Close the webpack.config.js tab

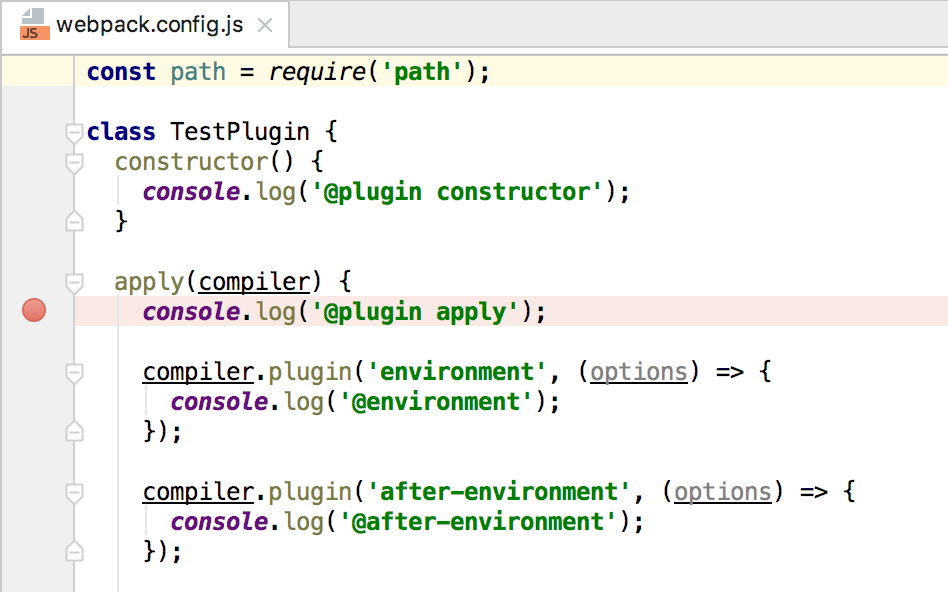[x=265, y=25]
